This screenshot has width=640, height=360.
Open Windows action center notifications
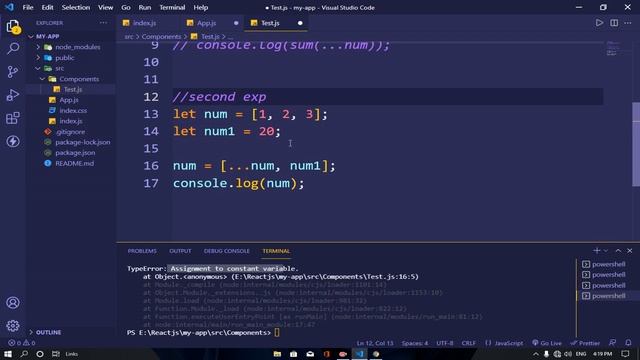625,354
